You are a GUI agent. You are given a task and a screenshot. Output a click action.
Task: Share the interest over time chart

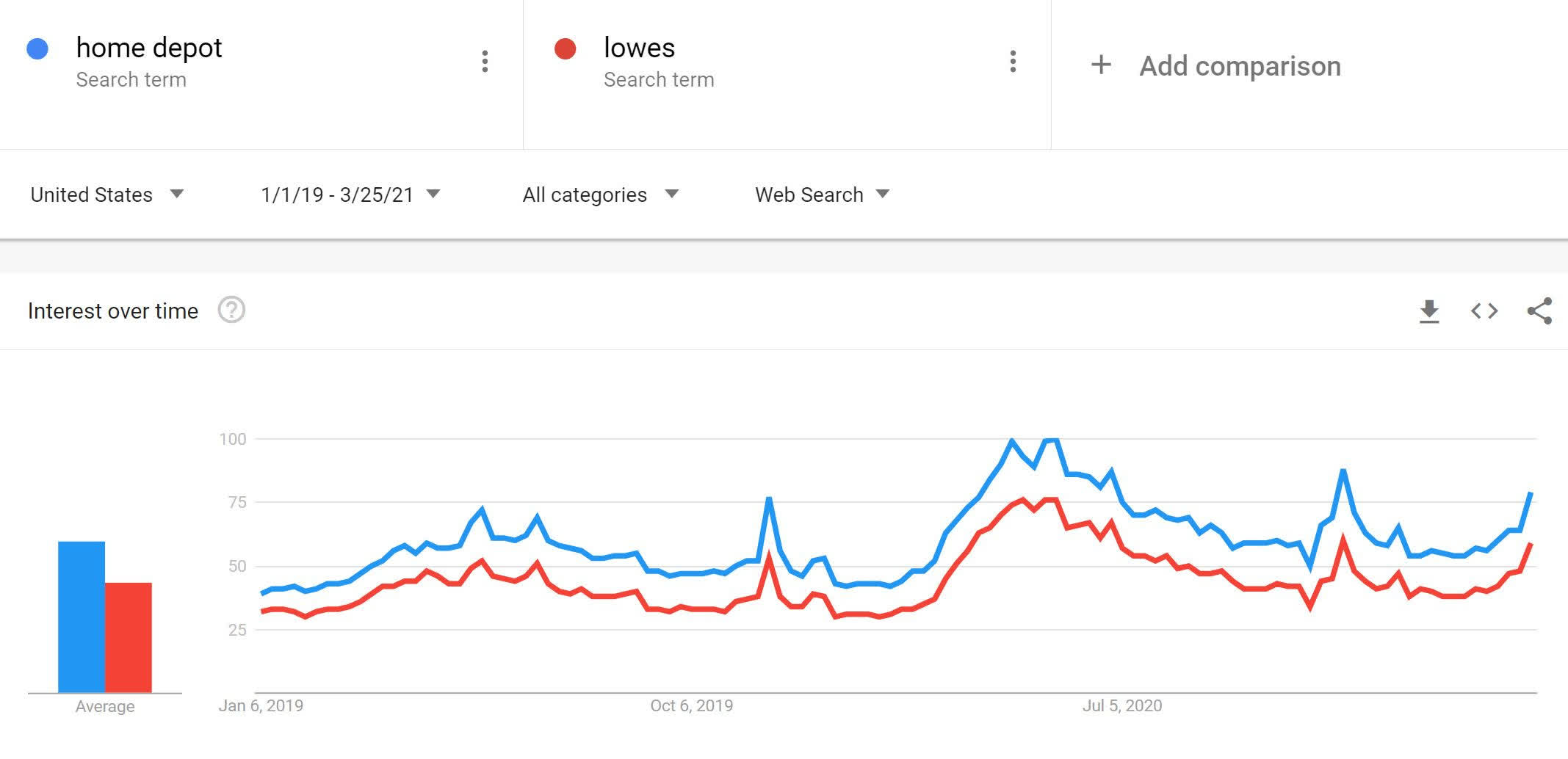1539,311
